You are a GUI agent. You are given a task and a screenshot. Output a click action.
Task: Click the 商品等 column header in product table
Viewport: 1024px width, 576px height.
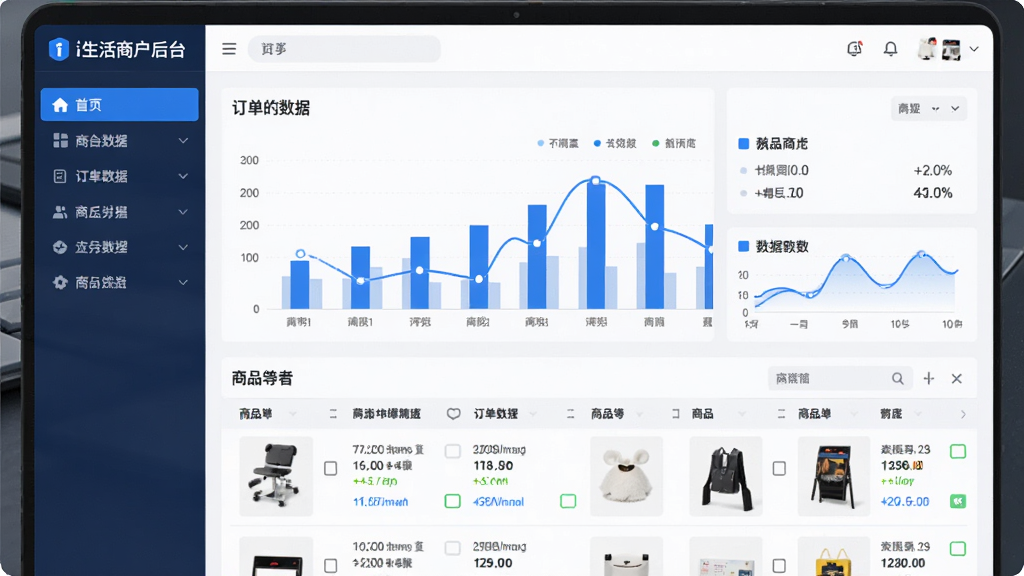(x=607, y=413)
